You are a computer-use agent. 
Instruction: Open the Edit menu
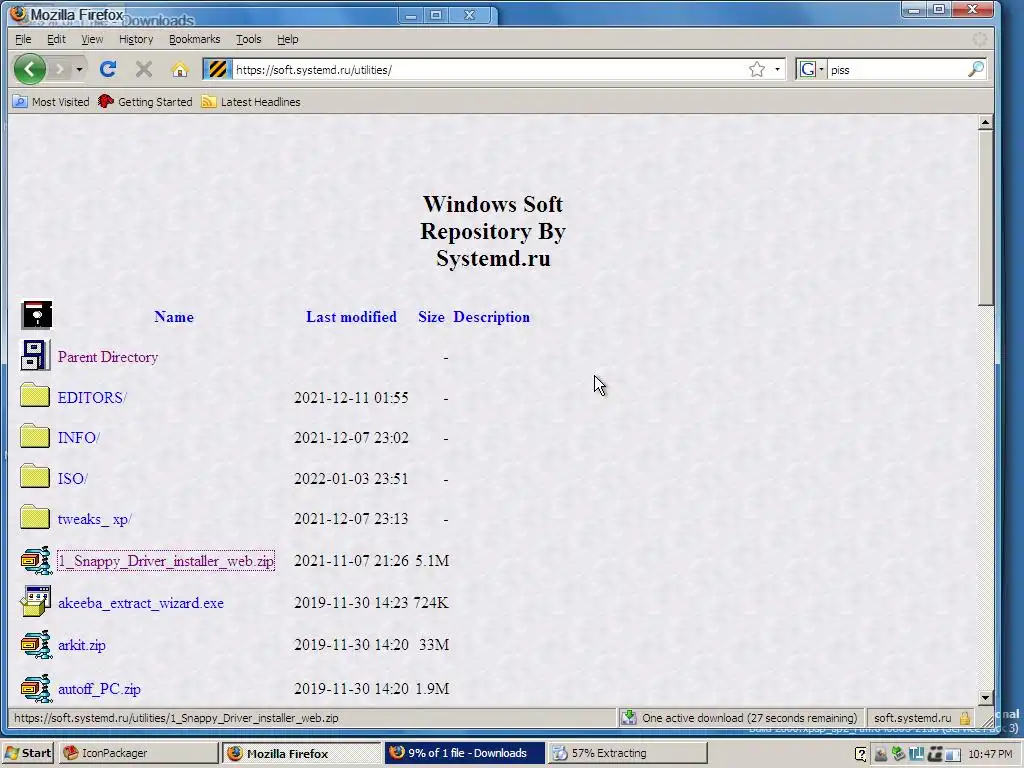pos(56,39)
